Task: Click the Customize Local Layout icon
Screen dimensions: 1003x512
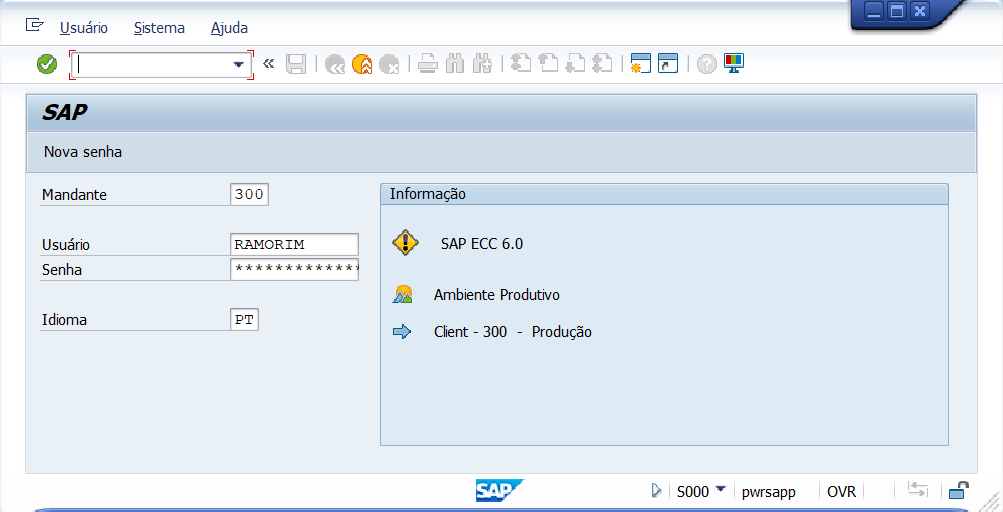Action: [x=734, y=63]
